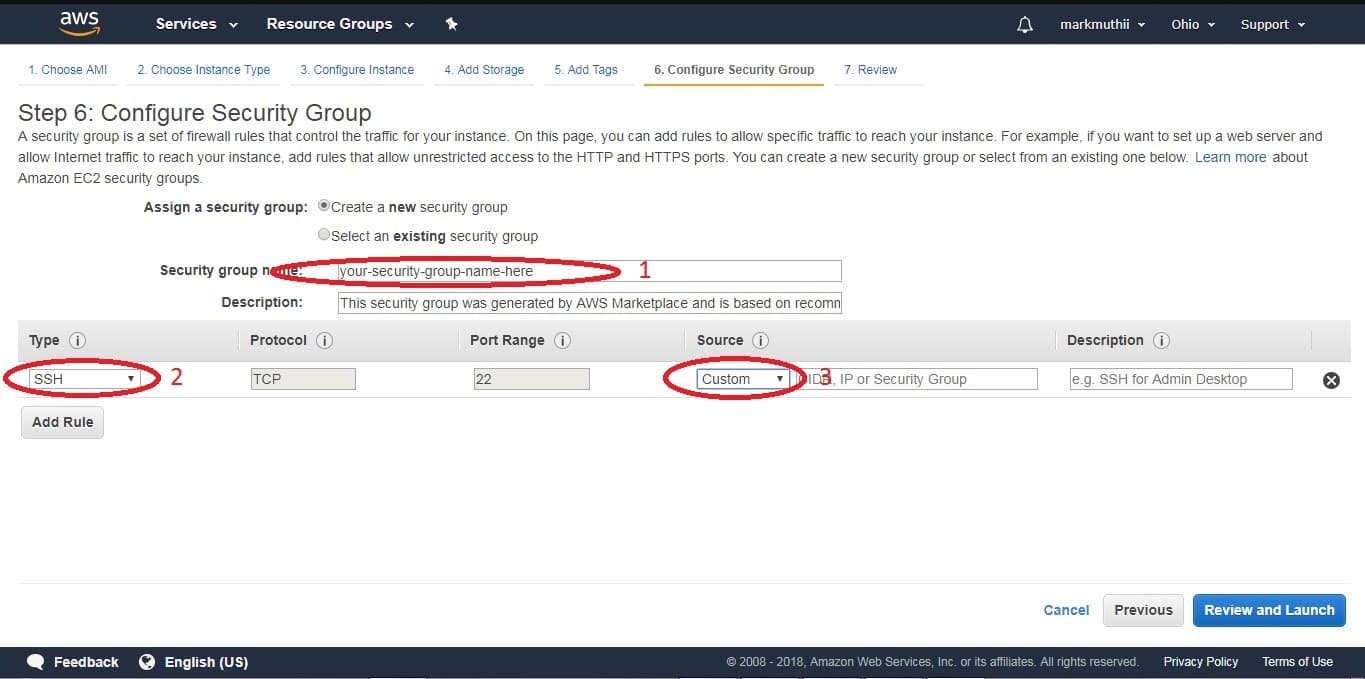Open the Ohio region dropdown

coord(1193,24)
